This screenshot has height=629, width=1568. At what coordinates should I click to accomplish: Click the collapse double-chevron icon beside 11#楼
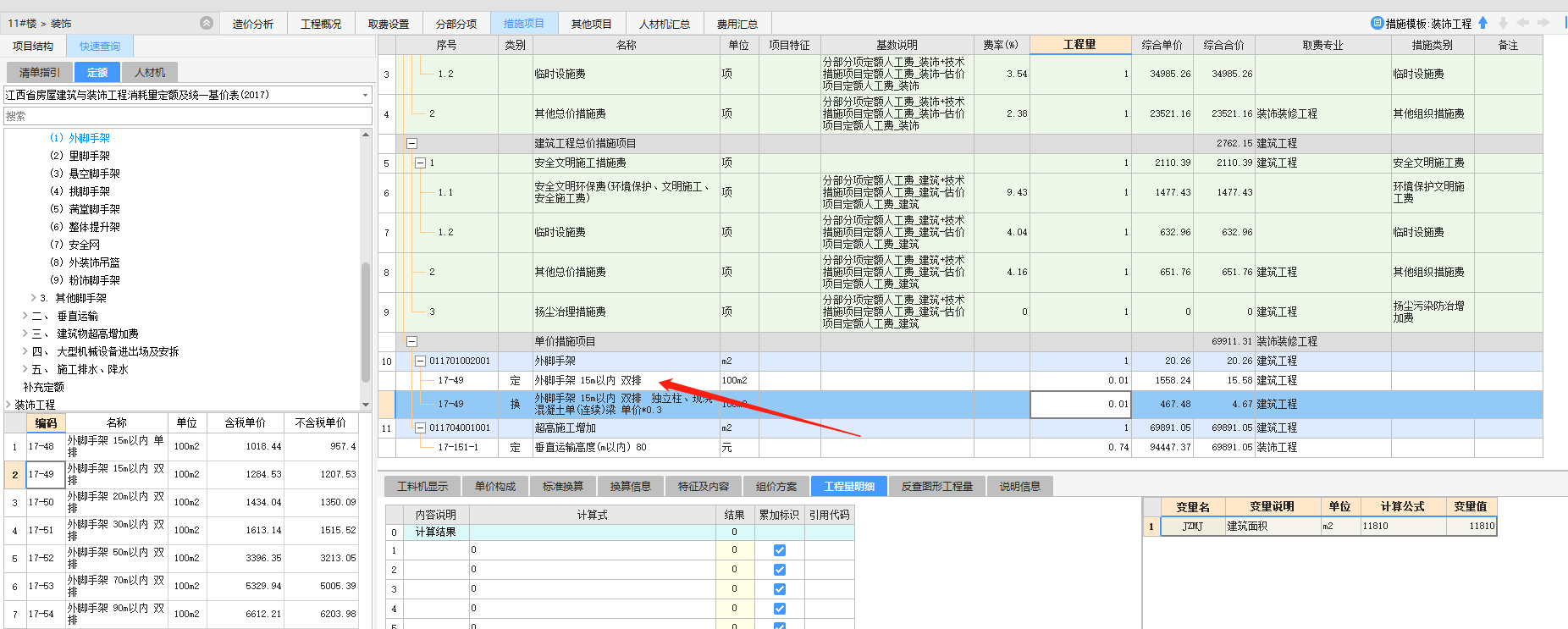[x=207, y=23]
